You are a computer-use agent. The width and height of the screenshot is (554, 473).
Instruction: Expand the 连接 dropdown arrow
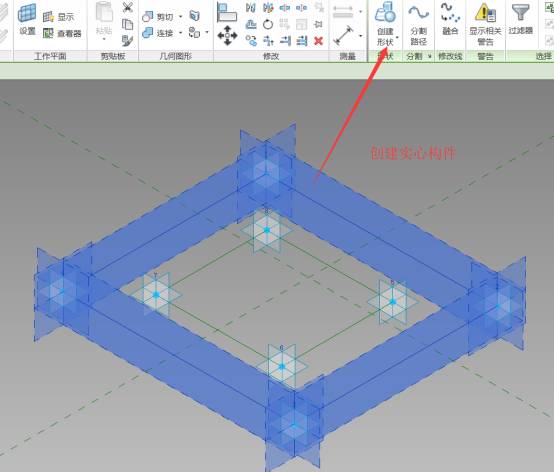coord(181,33)
